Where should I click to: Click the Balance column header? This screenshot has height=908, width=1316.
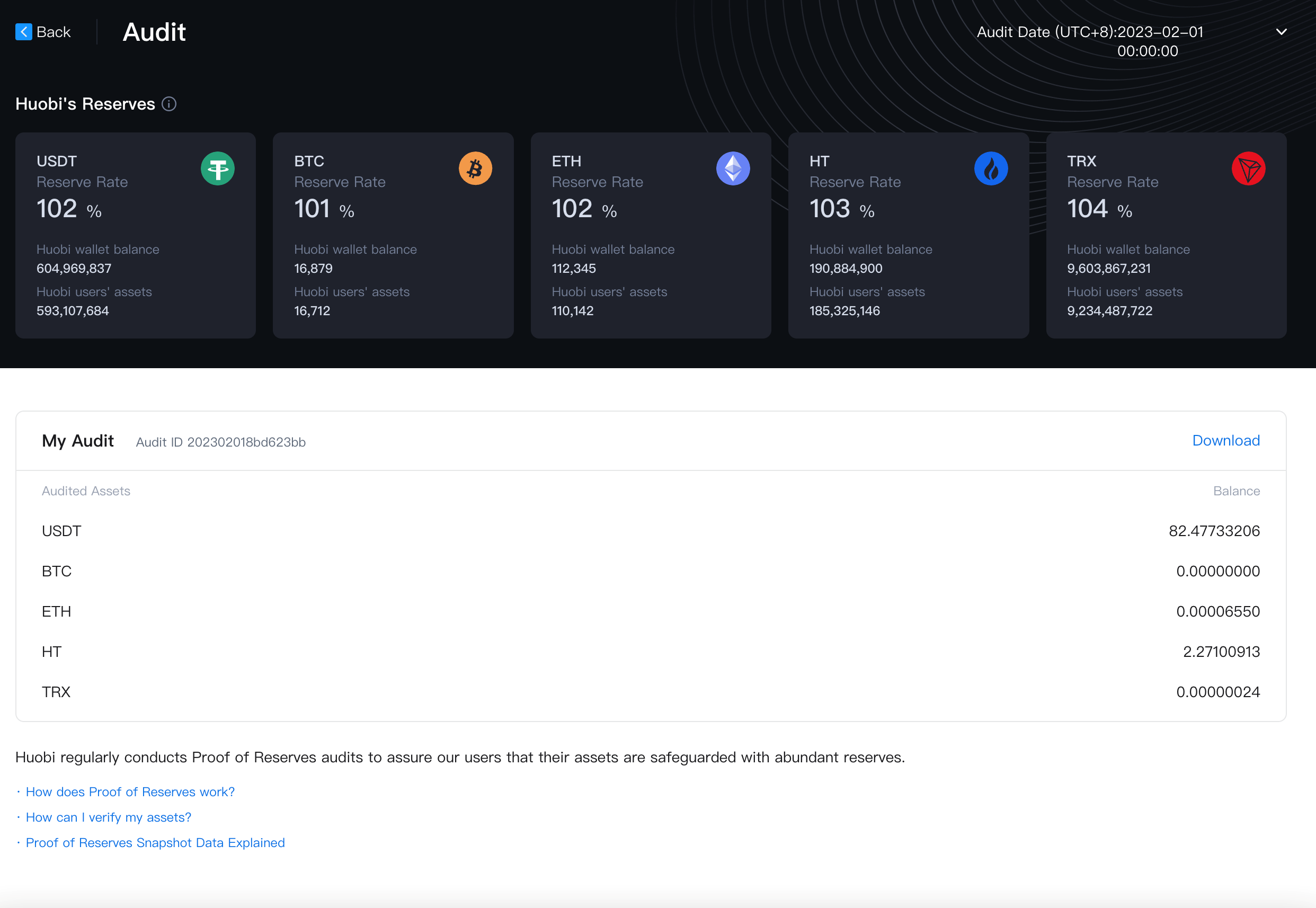(1237, 491)
